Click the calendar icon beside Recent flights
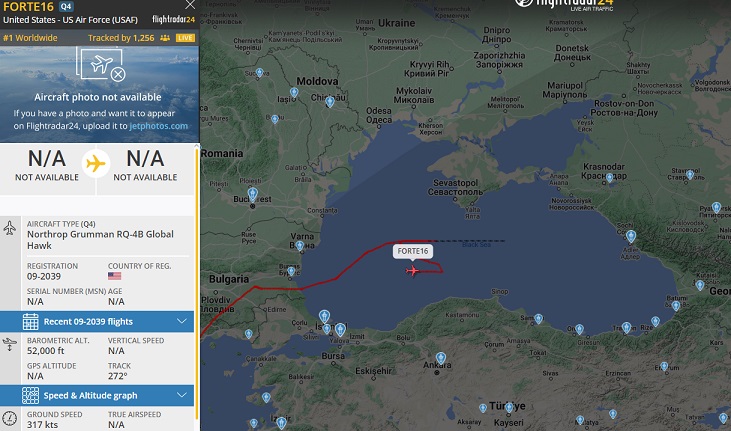Screen dimensions: 731x431 tap(30, 322)
